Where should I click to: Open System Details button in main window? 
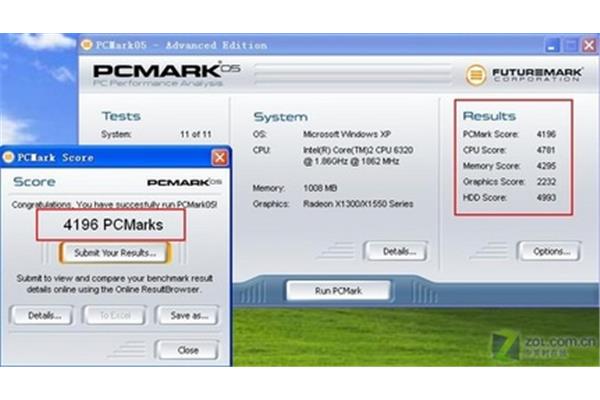(x=396, y=251)
